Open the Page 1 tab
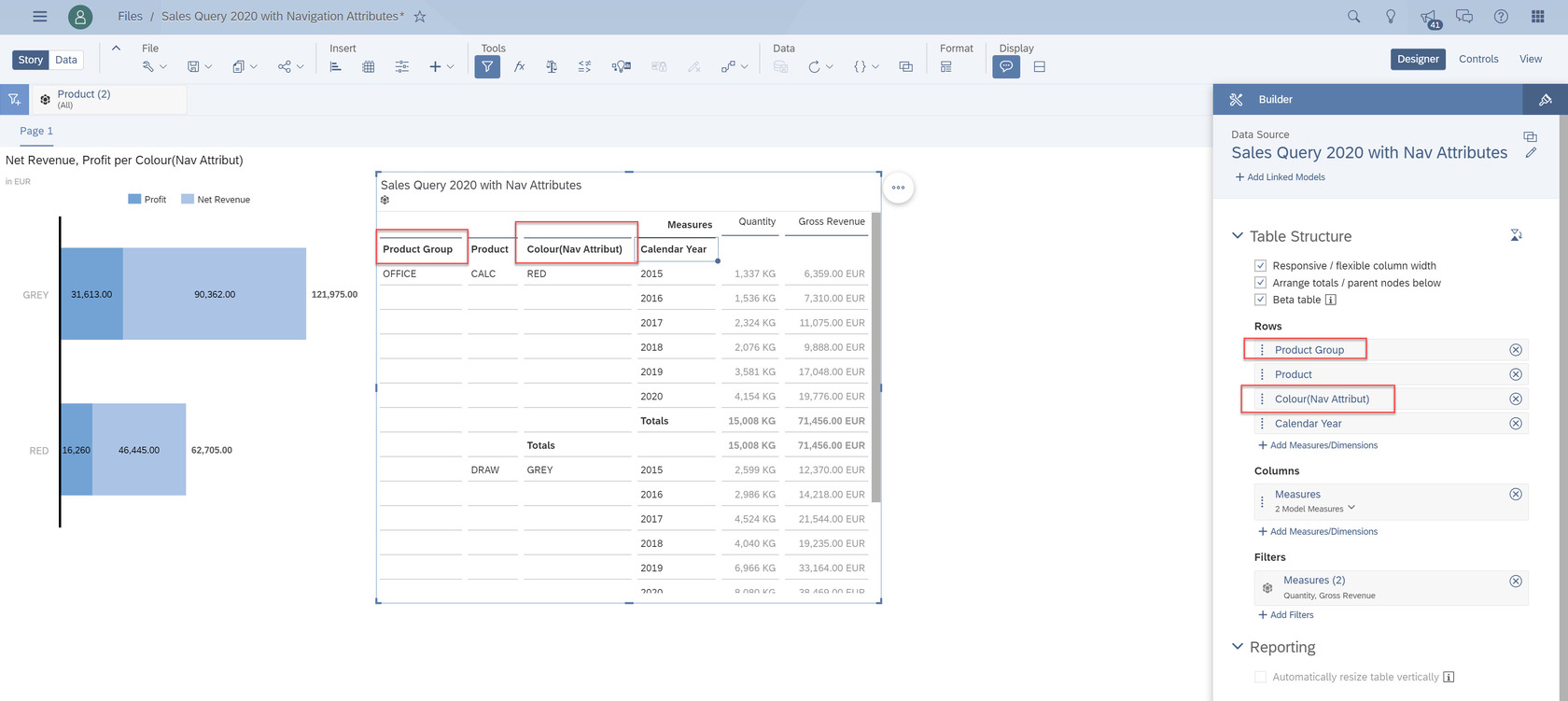 click(36, 131)
